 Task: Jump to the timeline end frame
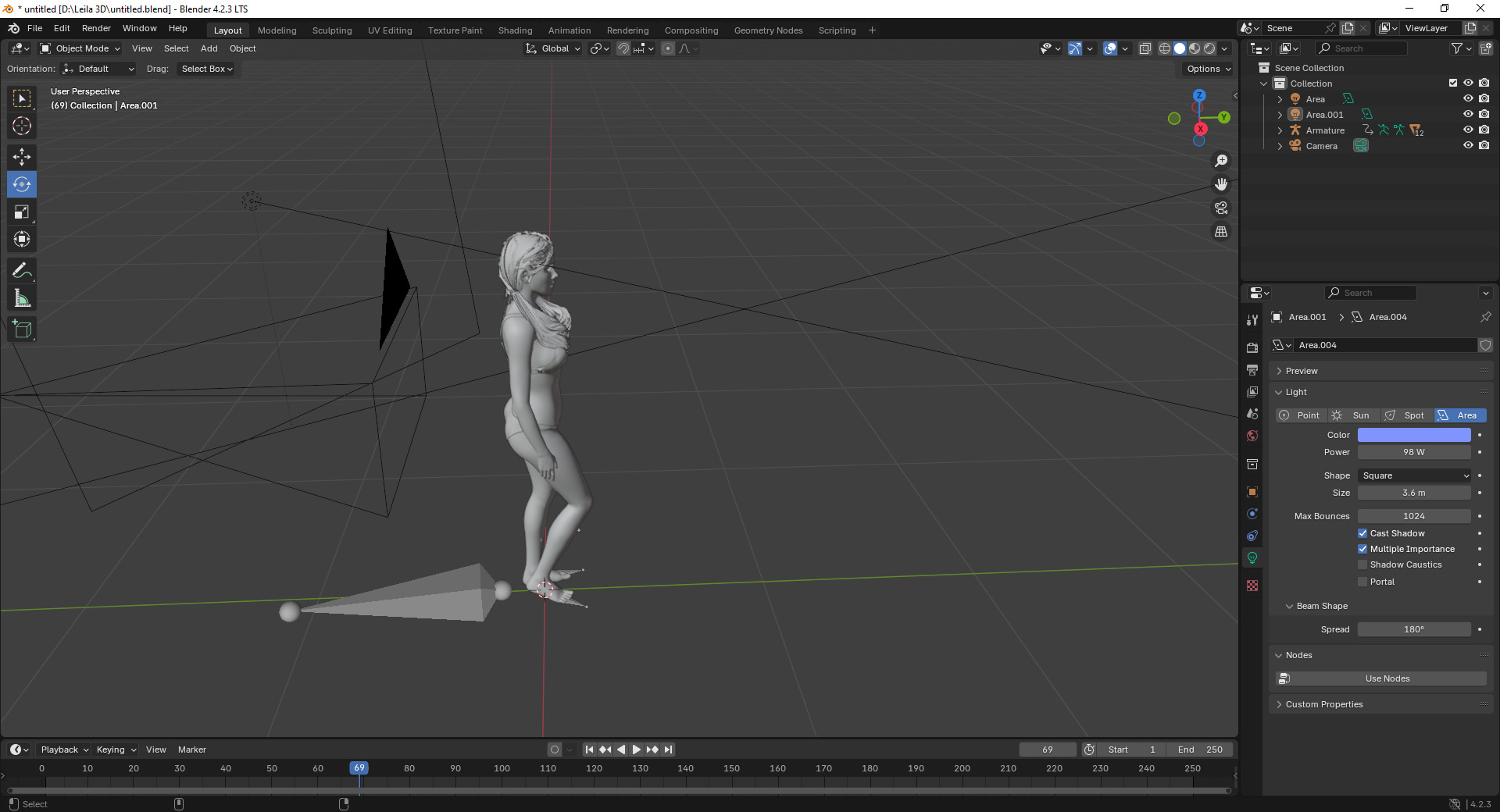(x=668, y=750)
